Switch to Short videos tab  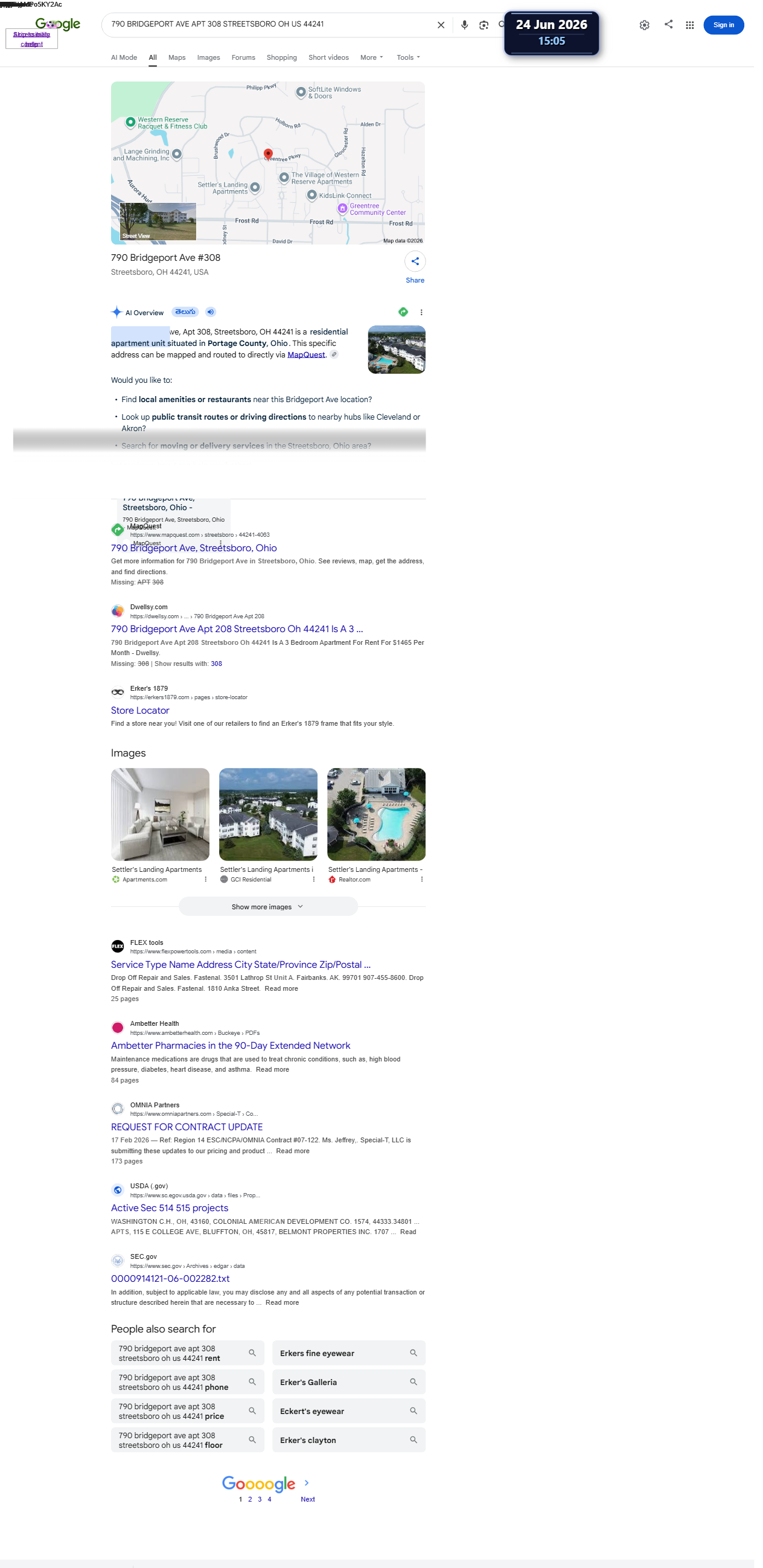click(332, 58)
